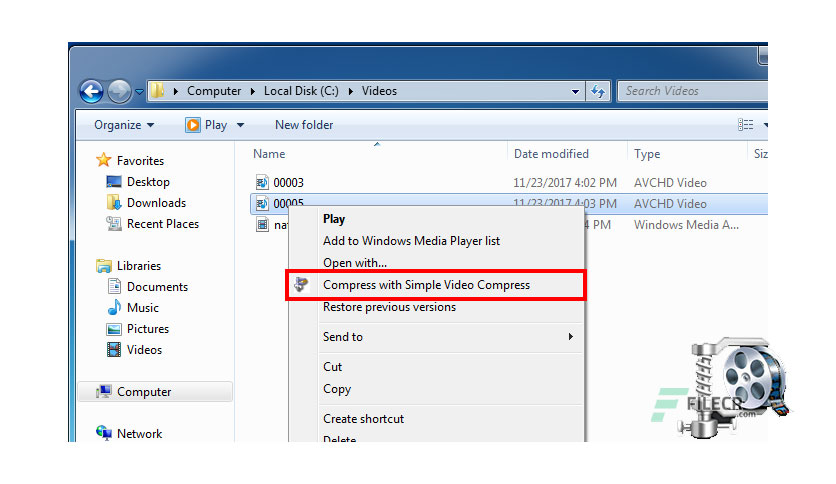Select Downloads in the navigation pane
Image resolution: width=836 pixels, height=484 pixels.
pyautogui.click(x=156, y=203)
